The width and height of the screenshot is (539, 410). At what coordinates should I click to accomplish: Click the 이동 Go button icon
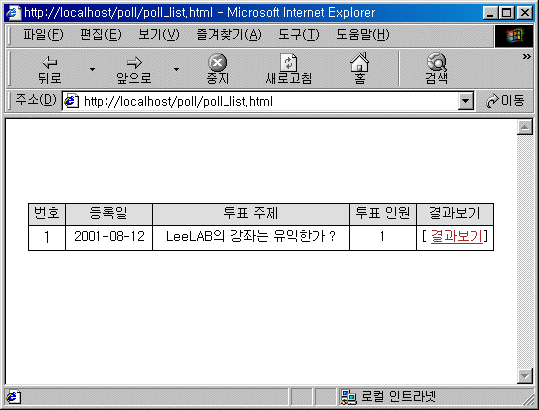pyautogui.click(x=492, y=101)
